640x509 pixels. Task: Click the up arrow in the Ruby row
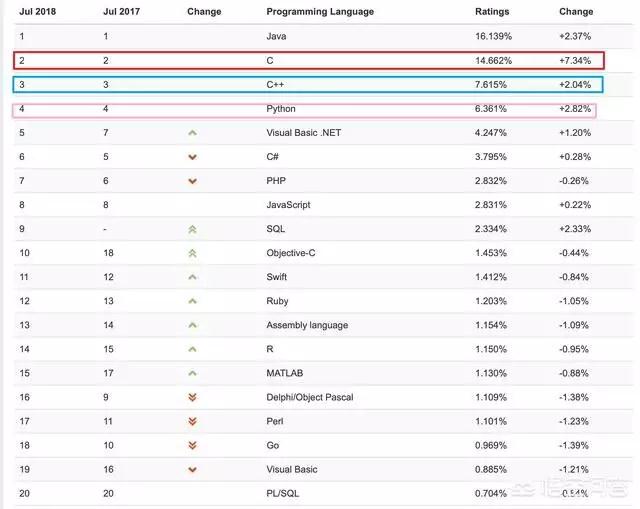pos(193,301)
